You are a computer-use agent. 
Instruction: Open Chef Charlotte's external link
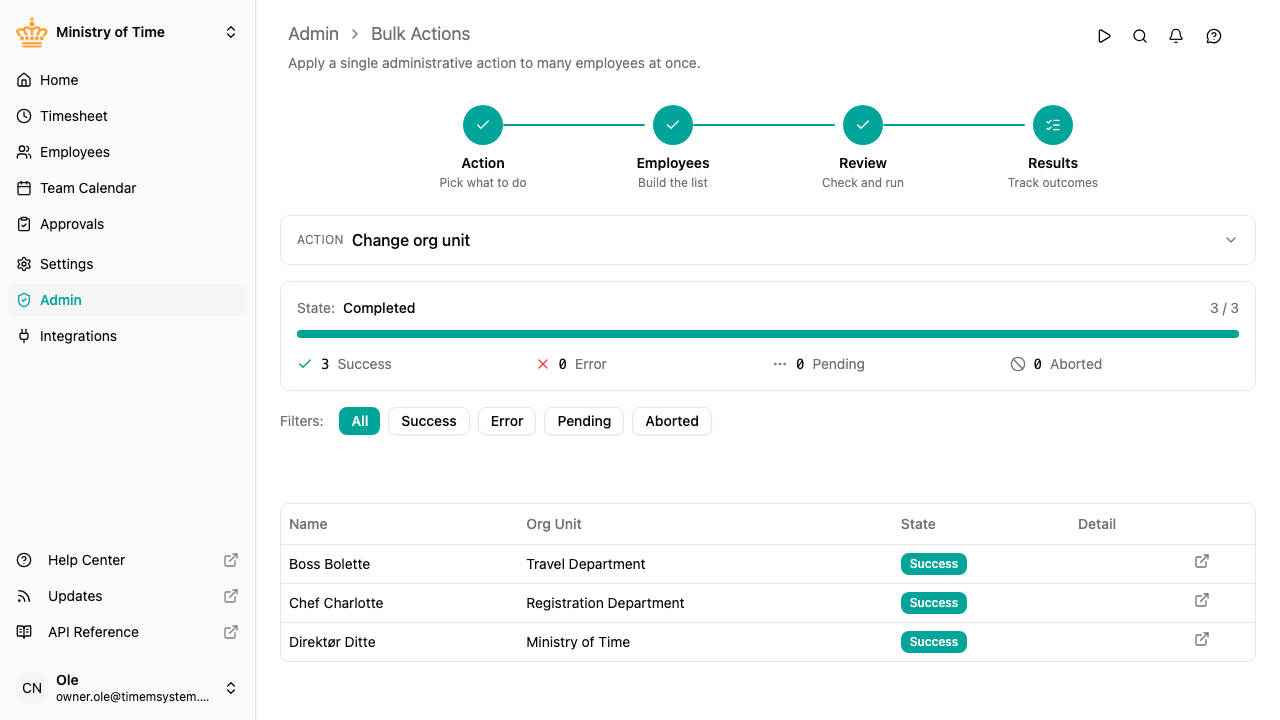click(x=1202, y=600)
